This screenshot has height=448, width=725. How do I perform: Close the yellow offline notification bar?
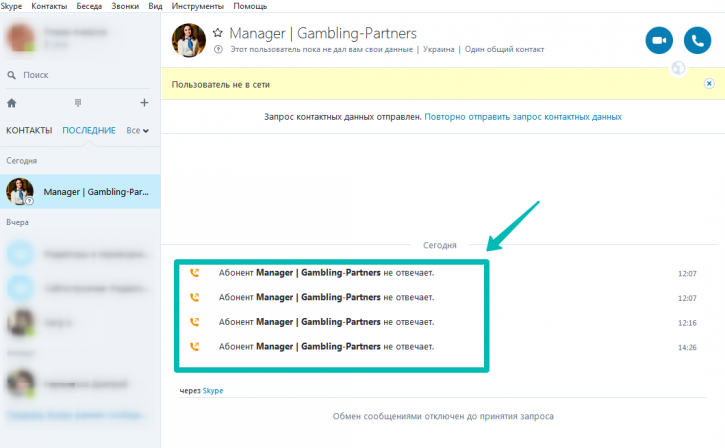[709, 84]
